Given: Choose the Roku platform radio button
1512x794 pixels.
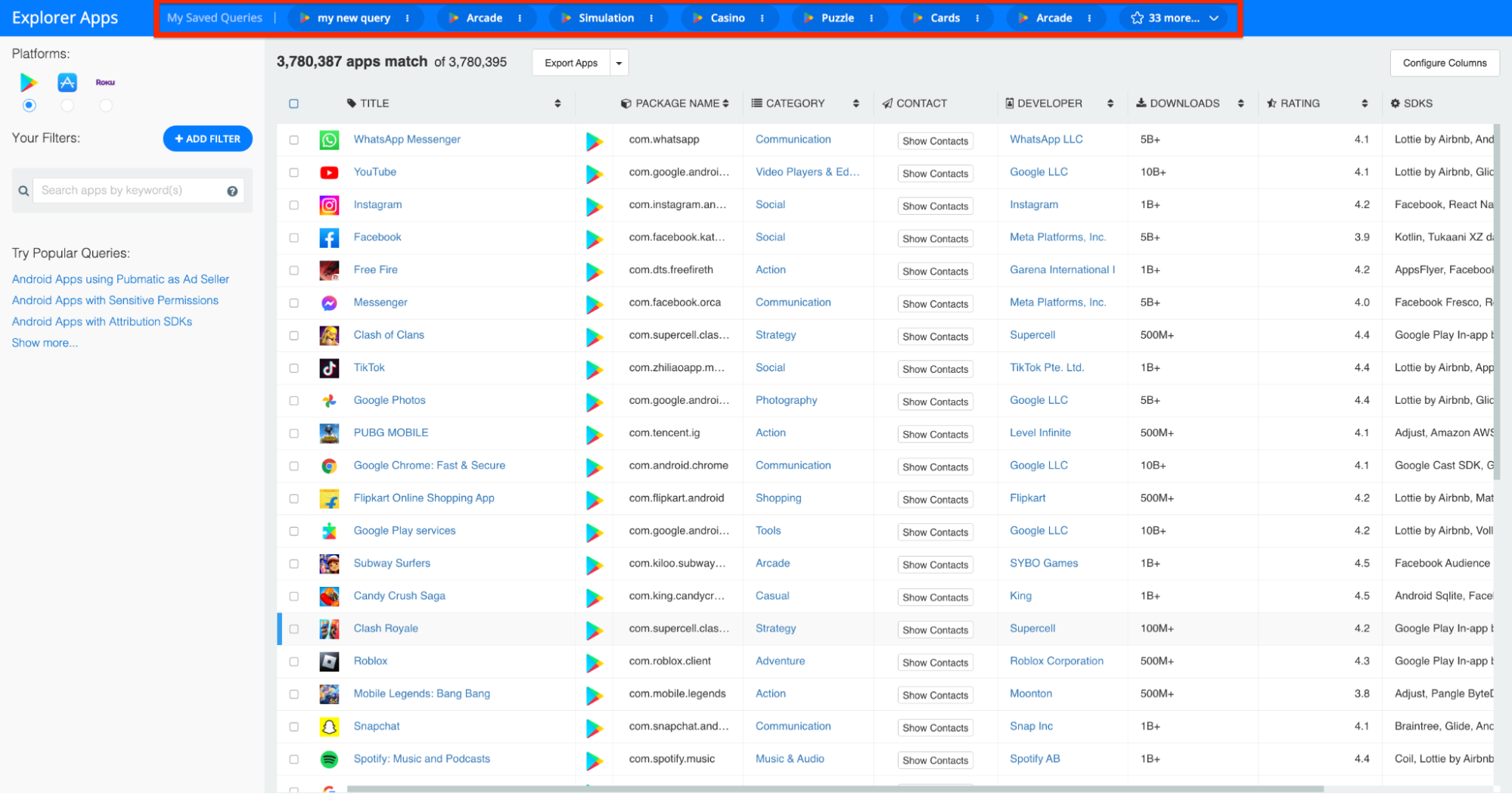Looking at the screenshot, I should point(106,105).
